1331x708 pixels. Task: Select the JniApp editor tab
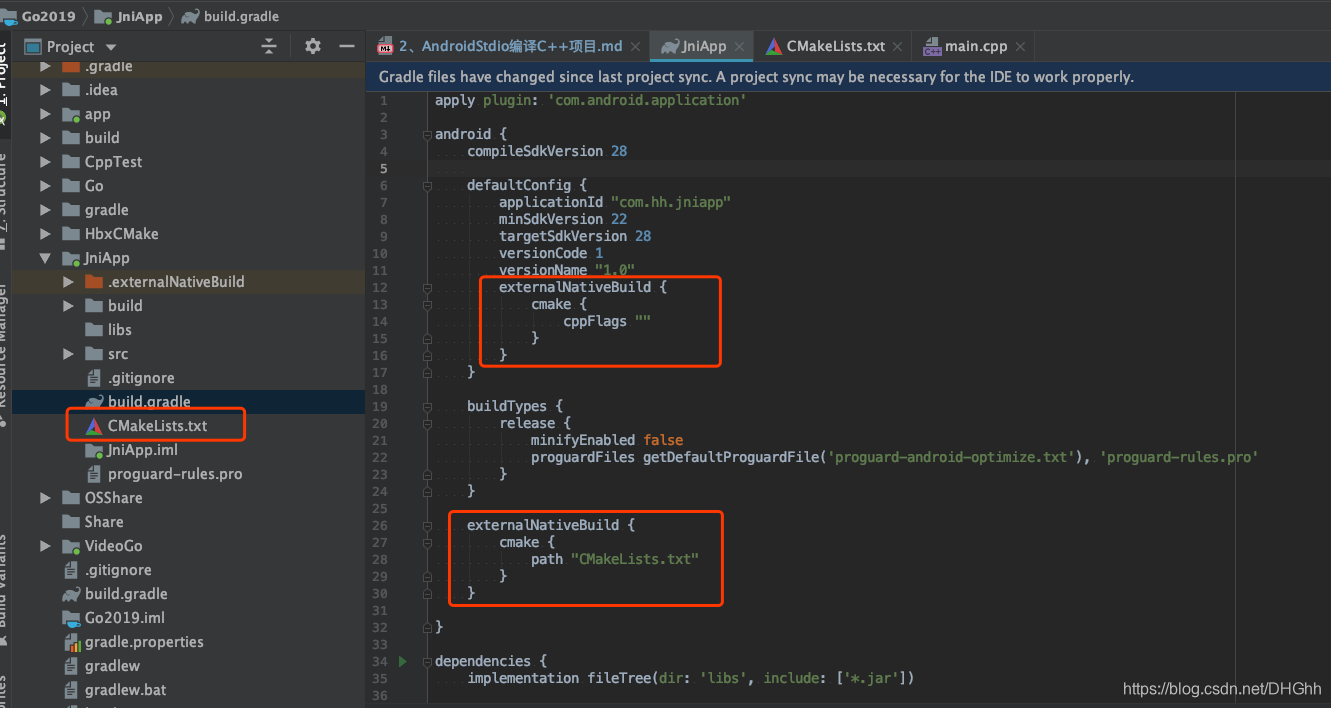pos(701,46)
